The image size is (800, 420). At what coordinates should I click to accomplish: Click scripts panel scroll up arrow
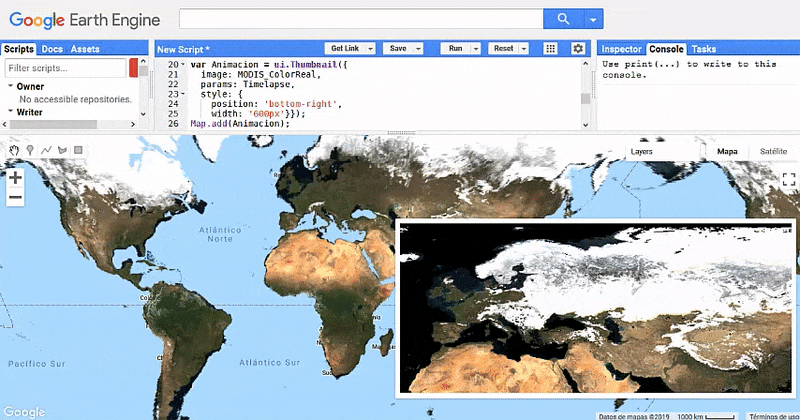click(143, 61)
